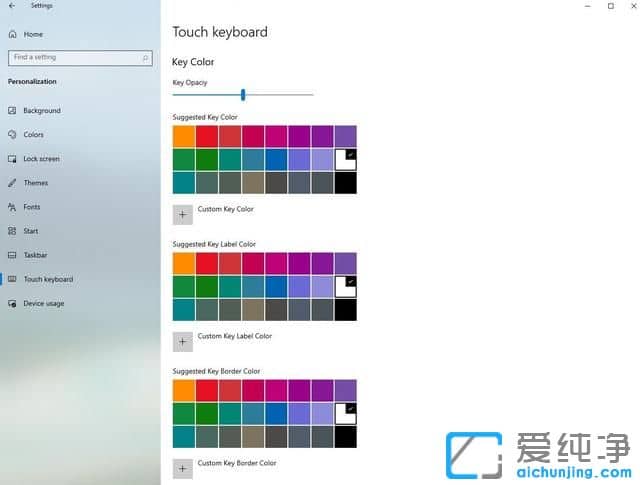Open the Taskbar settings page
Image resolution: width=640 pixels, height=485 pixels.
pos(34,255)
